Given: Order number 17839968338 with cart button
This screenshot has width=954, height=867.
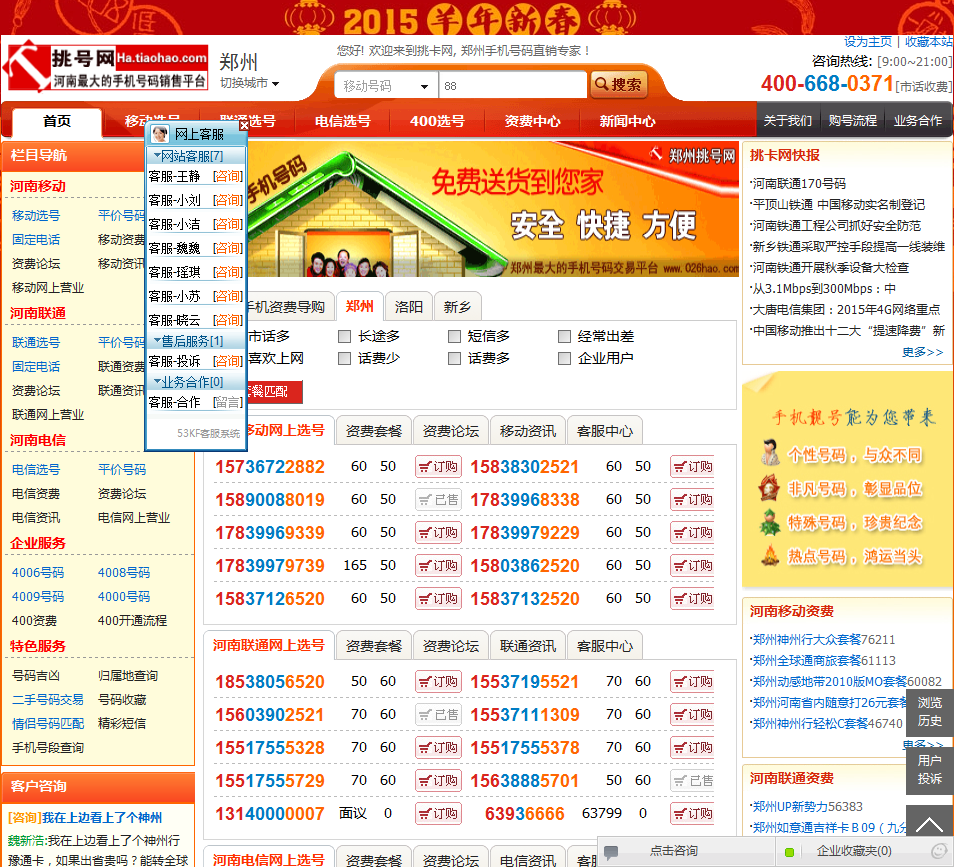Looking at the screenshot, I should pos(693,500).
